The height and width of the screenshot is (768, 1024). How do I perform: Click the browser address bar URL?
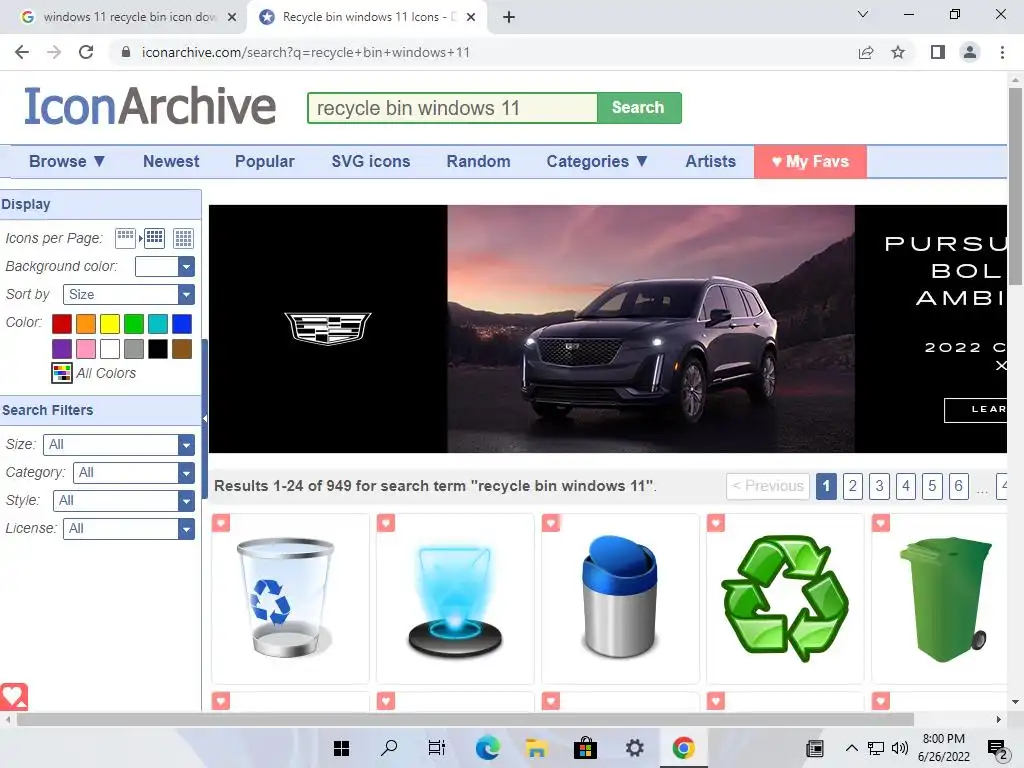coord(306,52)
